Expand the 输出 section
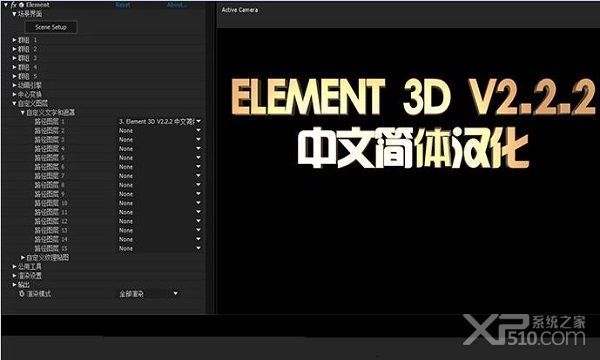Screen dimensions: 600x360 point(14,285)
